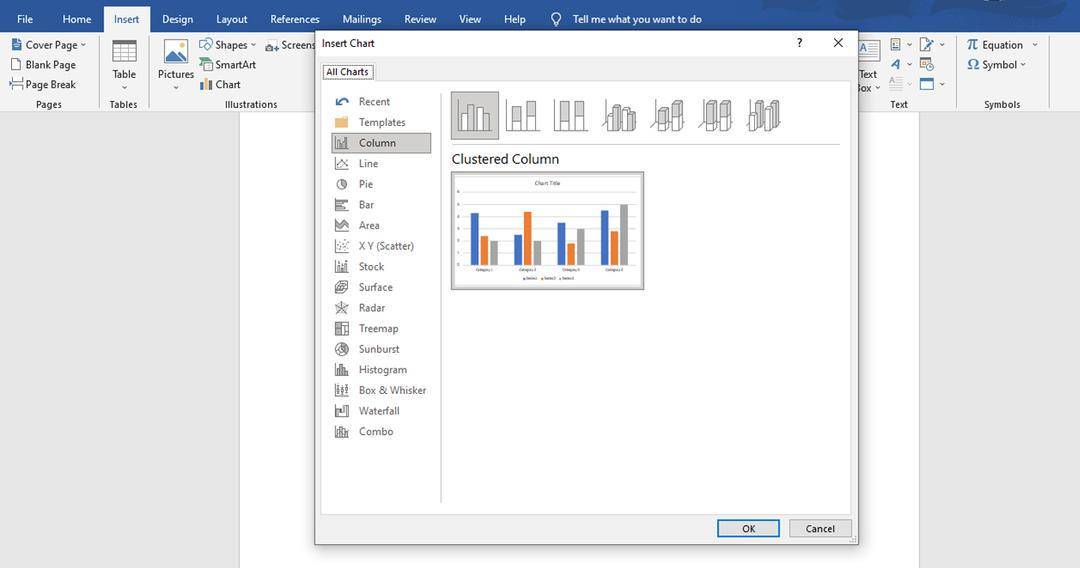Select the 3-D 100% Stacked Column icon
The height and width of the screenshot is (568, 1080).
(716, 116)
